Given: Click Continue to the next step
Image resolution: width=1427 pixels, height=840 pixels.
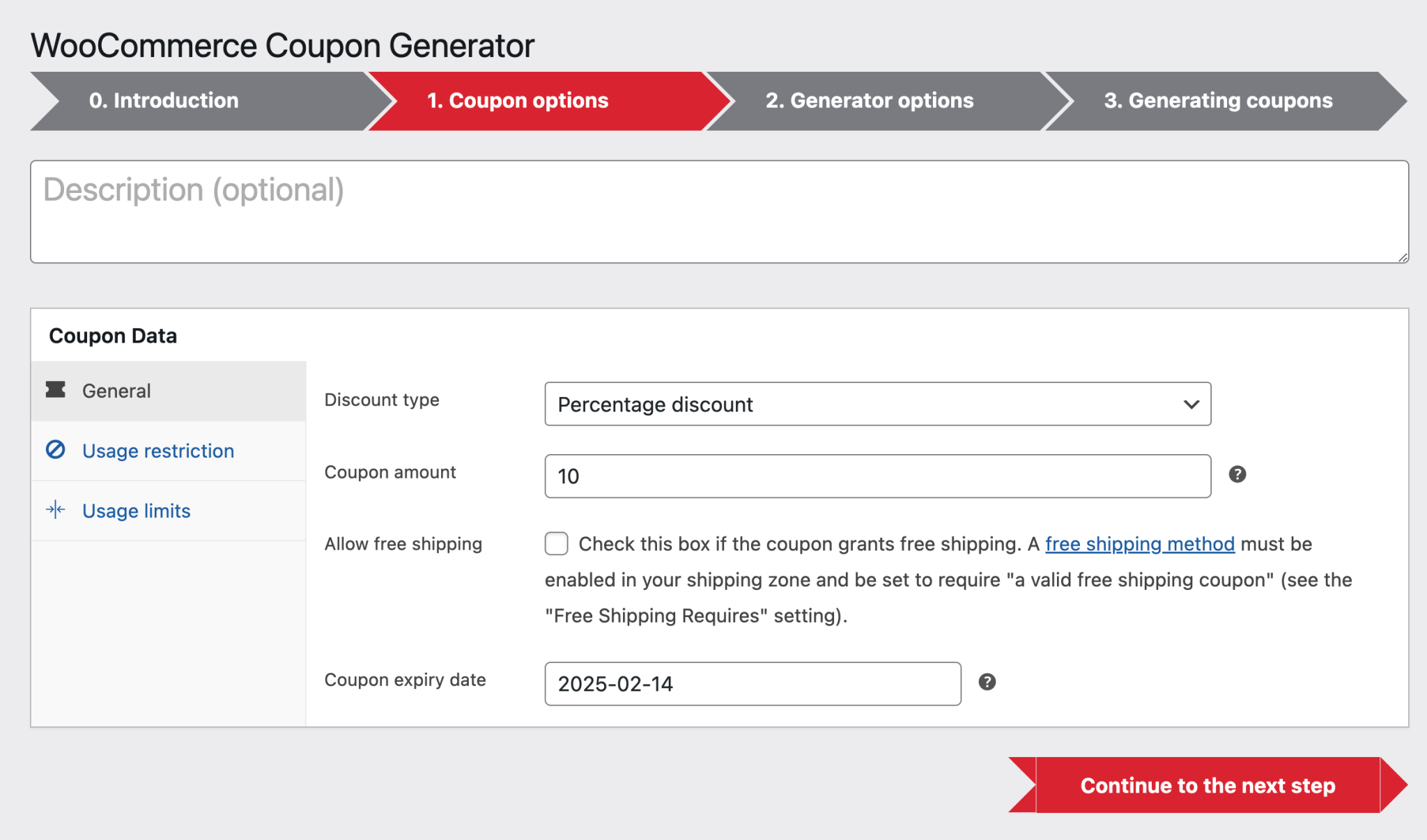Looking at the screenshot, I should [x=1208, y=785].
